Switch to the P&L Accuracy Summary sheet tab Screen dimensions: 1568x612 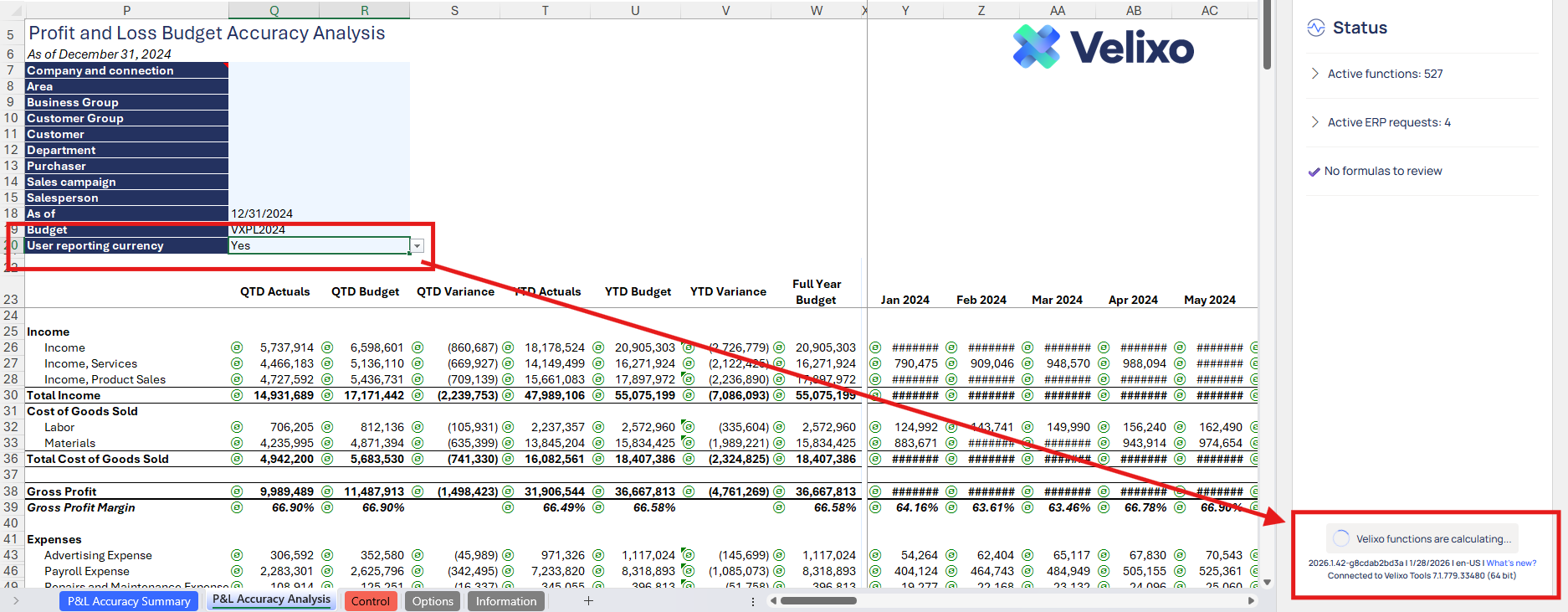(x=129, y=601)
